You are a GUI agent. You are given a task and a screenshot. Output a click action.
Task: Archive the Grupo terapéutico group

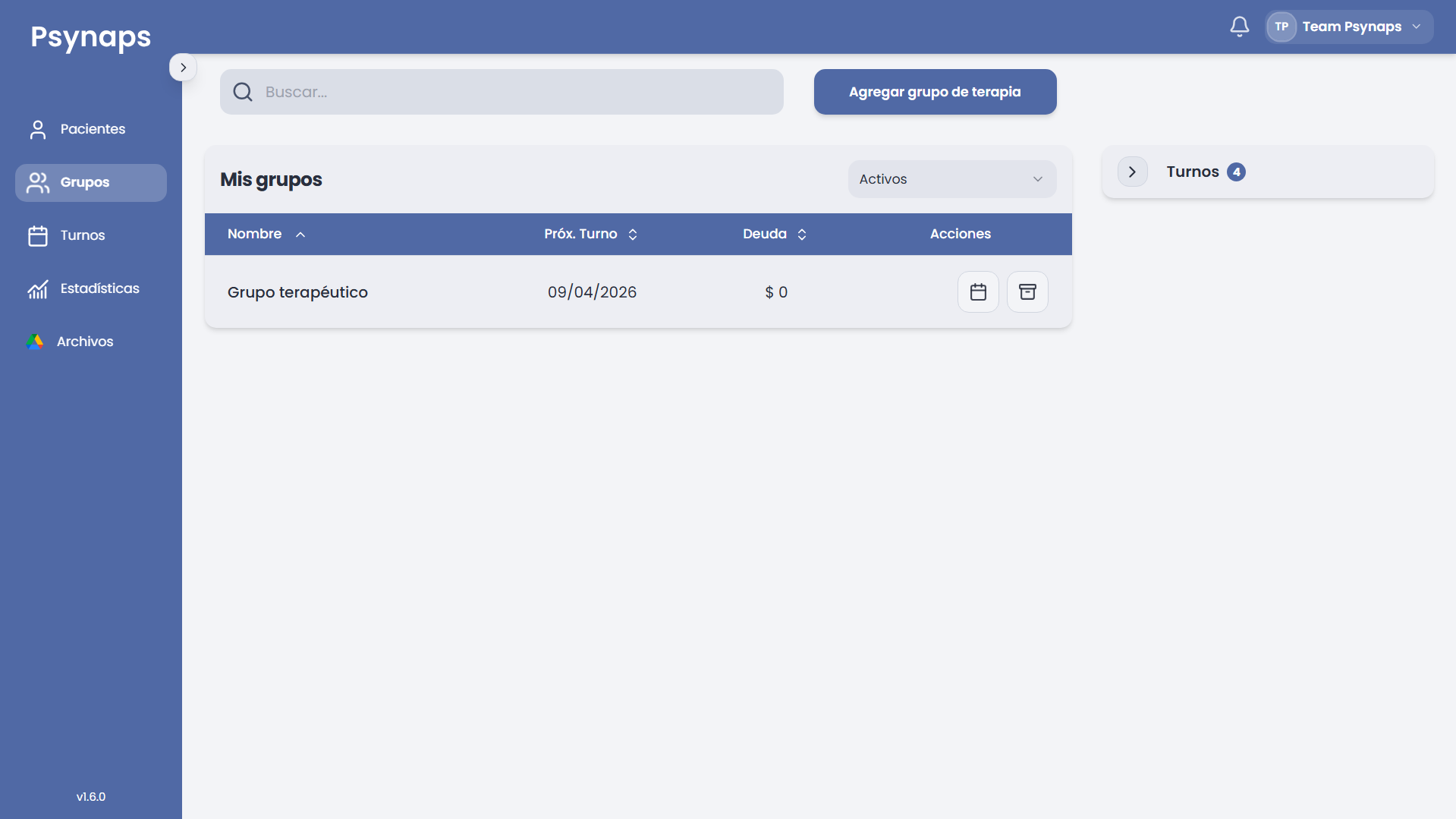click(x=1027, y=292)
